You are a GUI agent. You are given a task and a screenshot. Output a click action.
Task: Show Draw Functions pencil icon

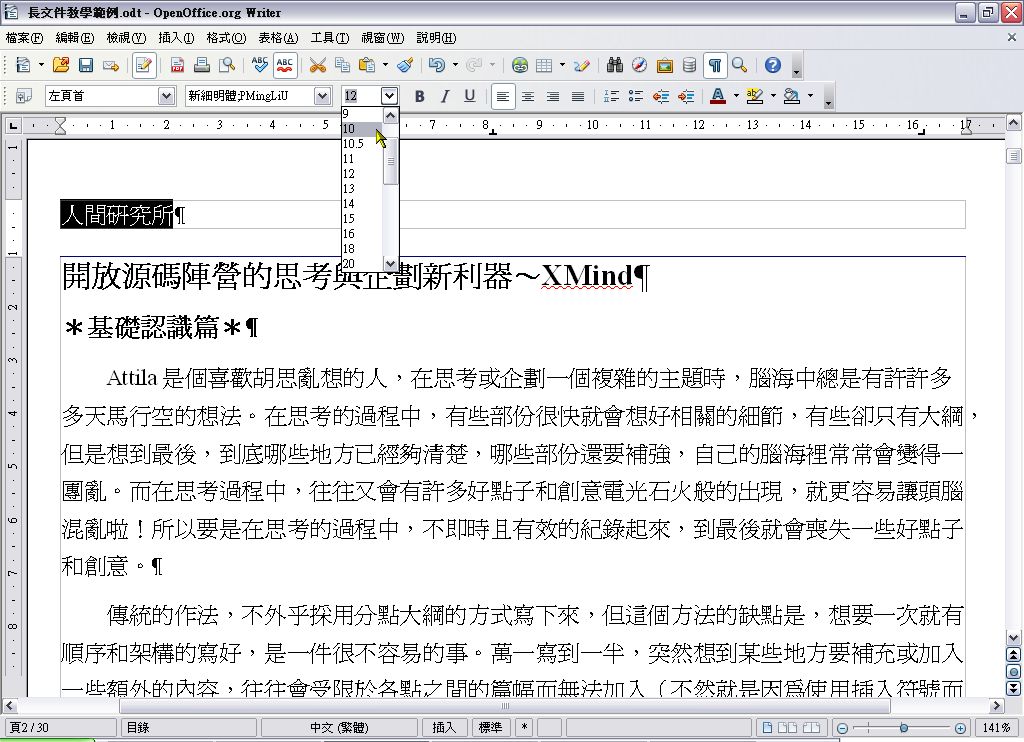pyautogui.click(x=581, y=65)
